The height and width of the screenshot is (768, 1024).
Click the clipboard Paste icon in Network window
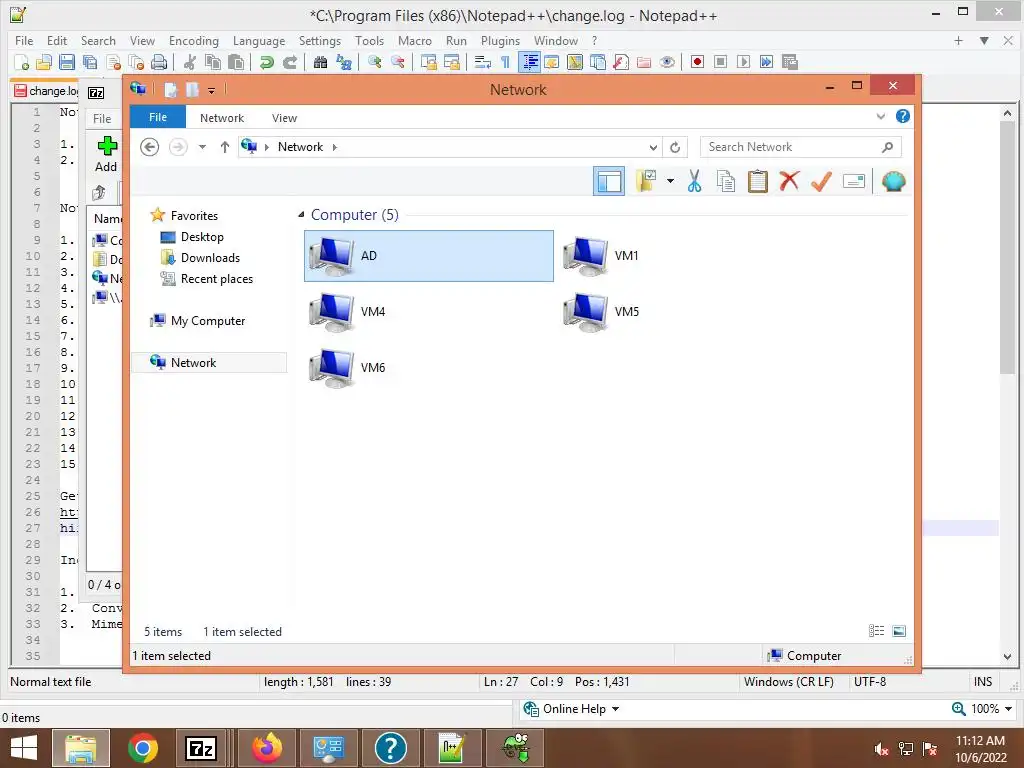point(758,181)
